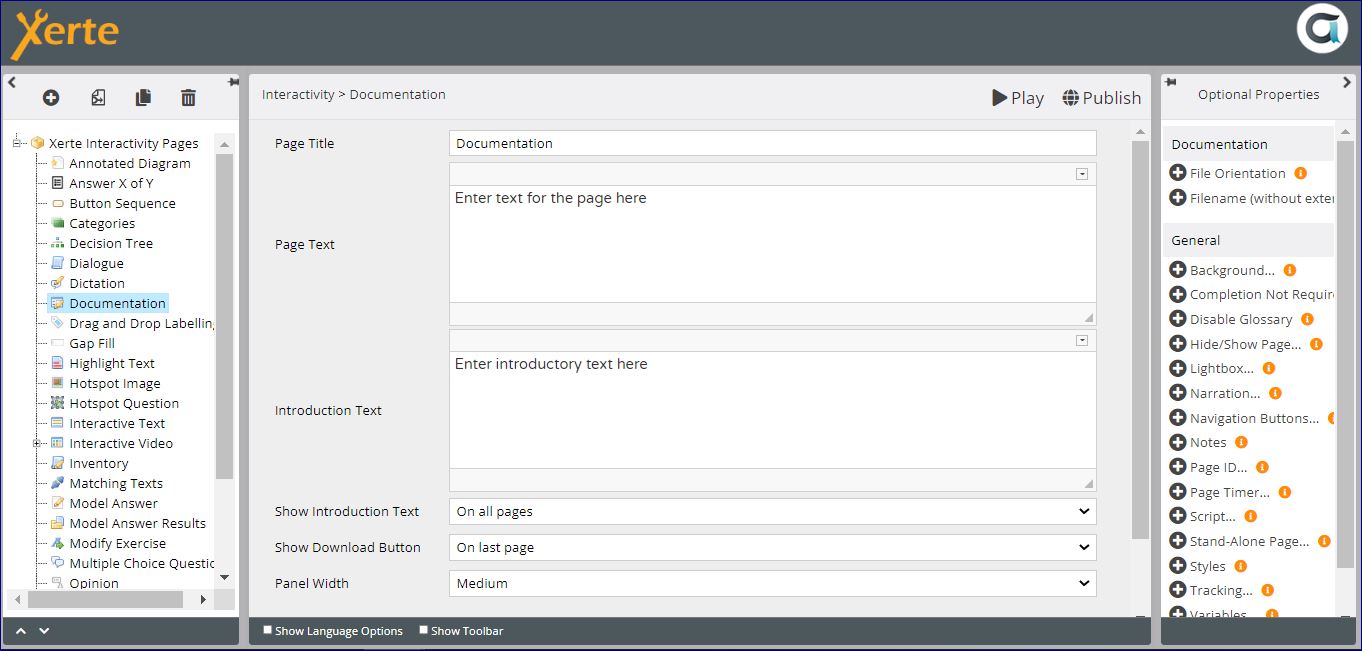1362x651 pixels.
Task: Click the Publish button
Action: (x=1101, y=97)
